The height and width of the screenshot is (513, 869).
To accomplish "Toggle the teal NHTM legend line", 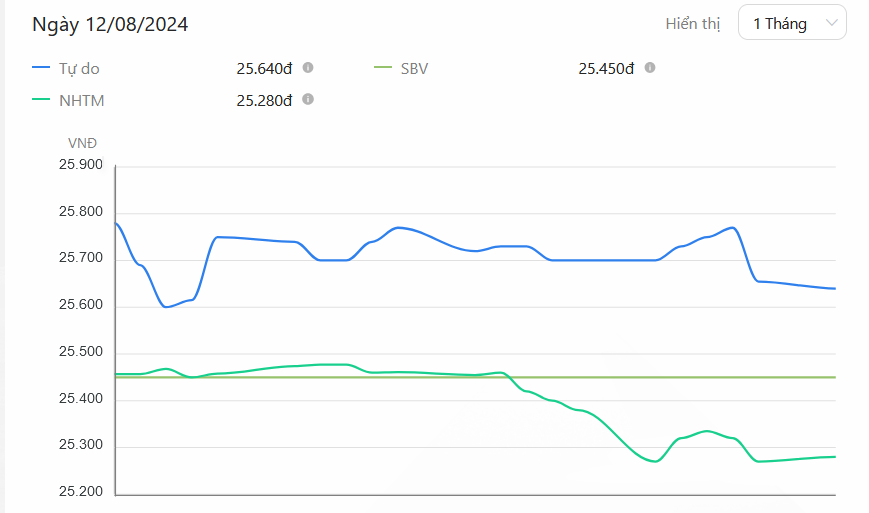I will click(x=41, y=100).
